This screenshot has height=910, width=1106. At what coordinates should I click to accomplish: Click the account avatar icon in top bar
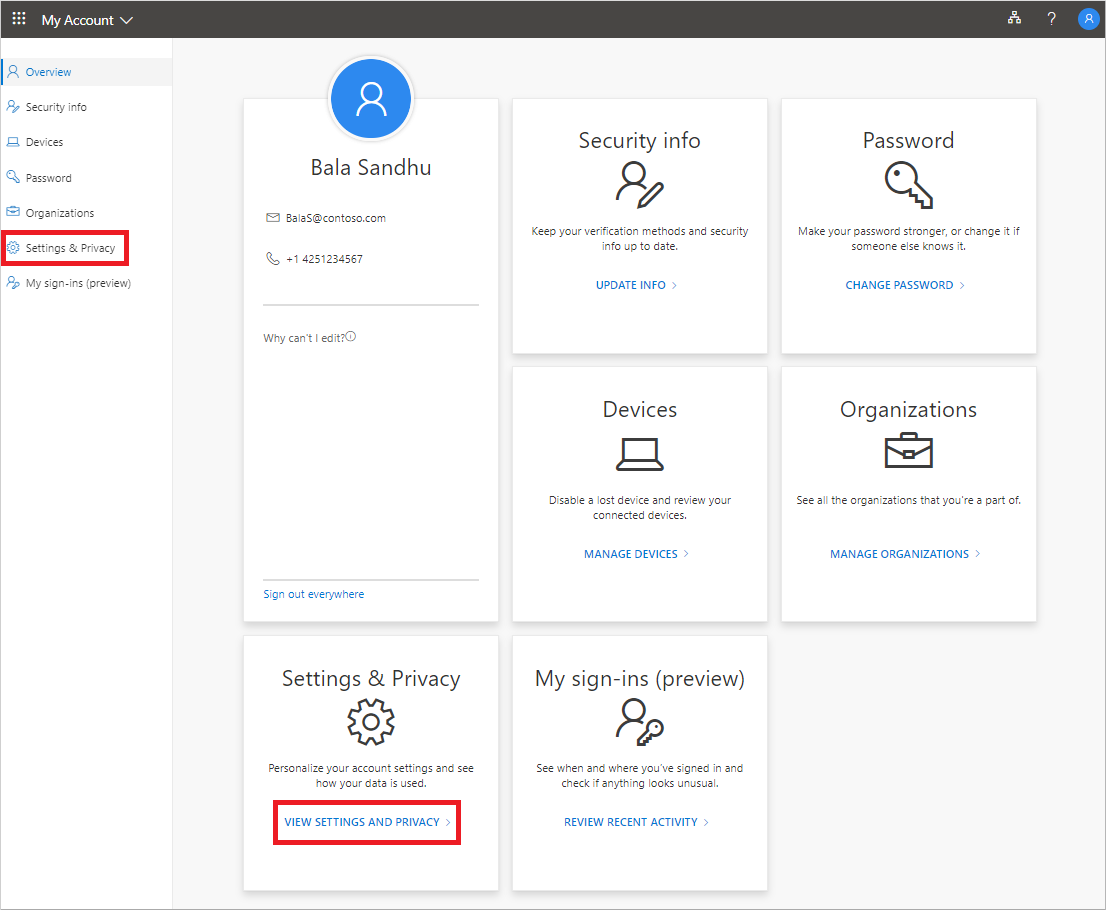(x=1088, y=18)
